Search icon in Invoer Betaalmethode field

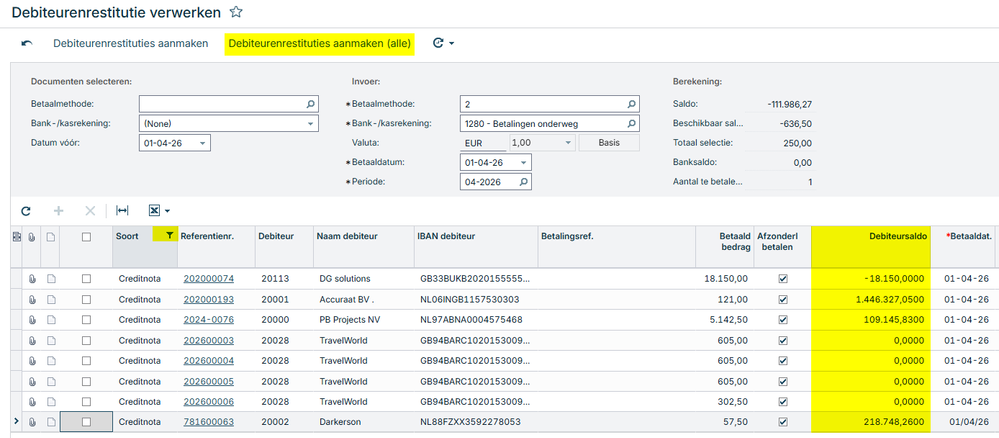[631, 104]
